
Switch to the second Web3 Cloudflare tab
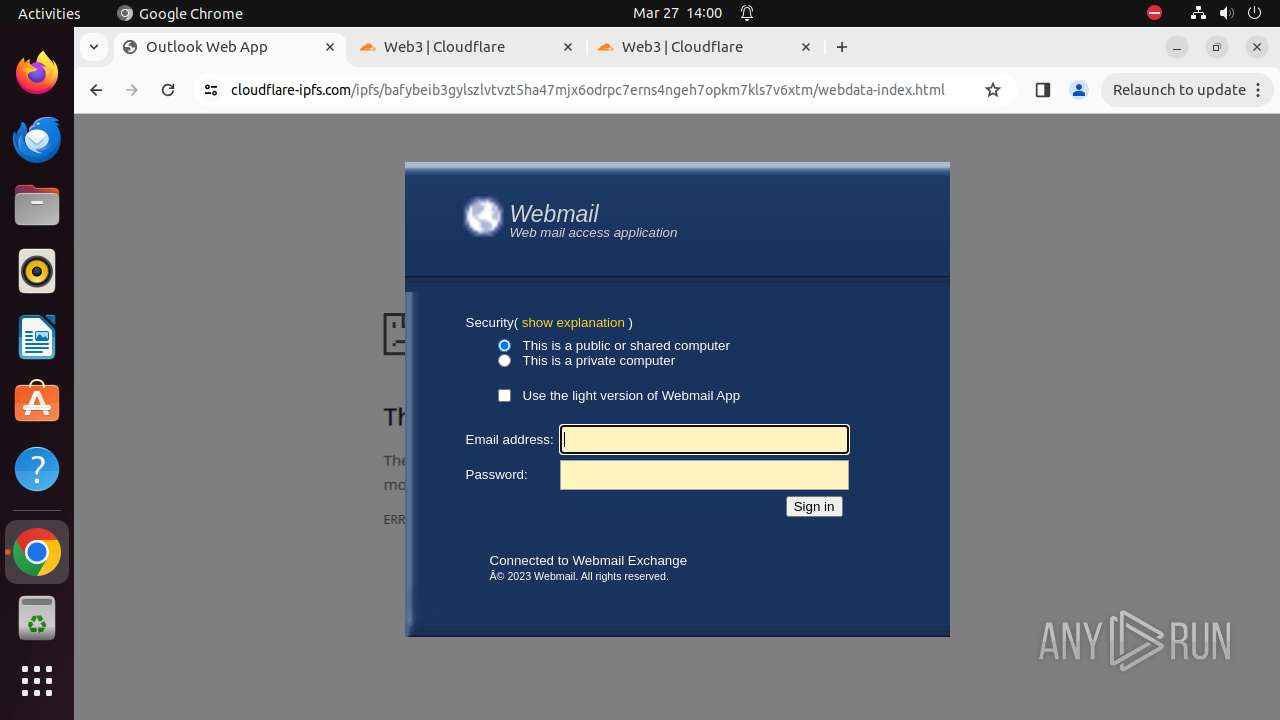tap(466, 47)
